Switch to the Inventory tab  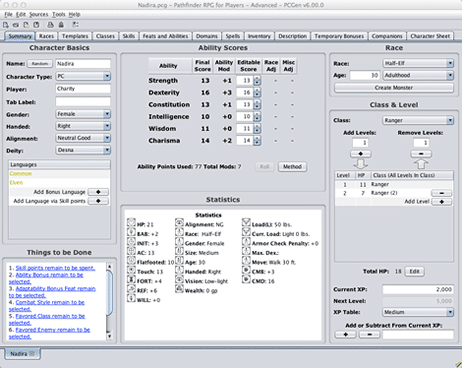click(x=259, y=36)
